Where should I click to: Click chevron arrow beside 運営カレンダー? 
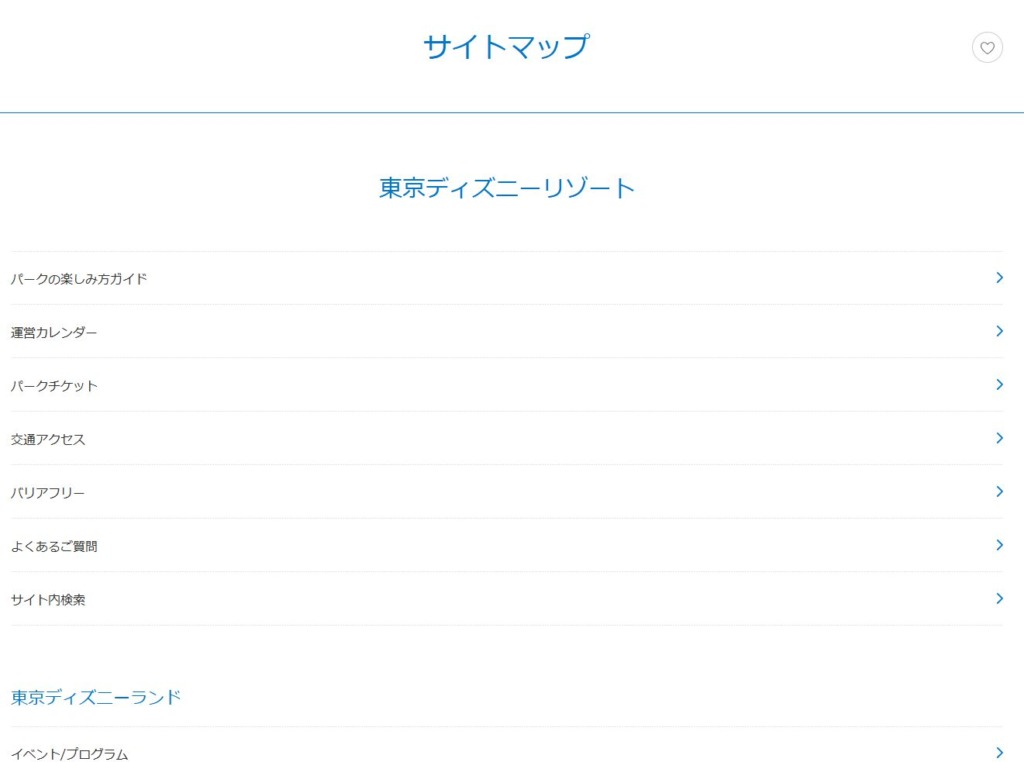coord(999,331)
